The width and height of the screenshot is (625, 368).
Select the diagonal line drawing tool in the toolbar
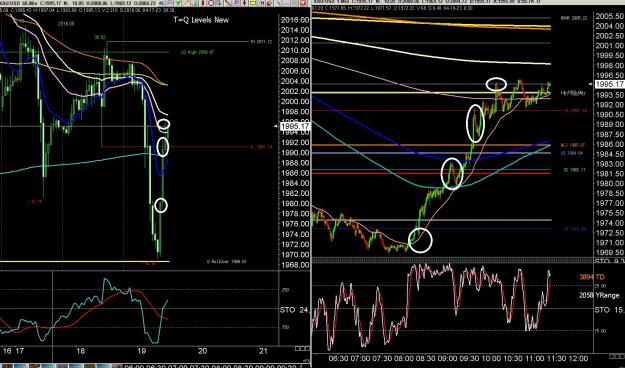(x=228, y=3)
